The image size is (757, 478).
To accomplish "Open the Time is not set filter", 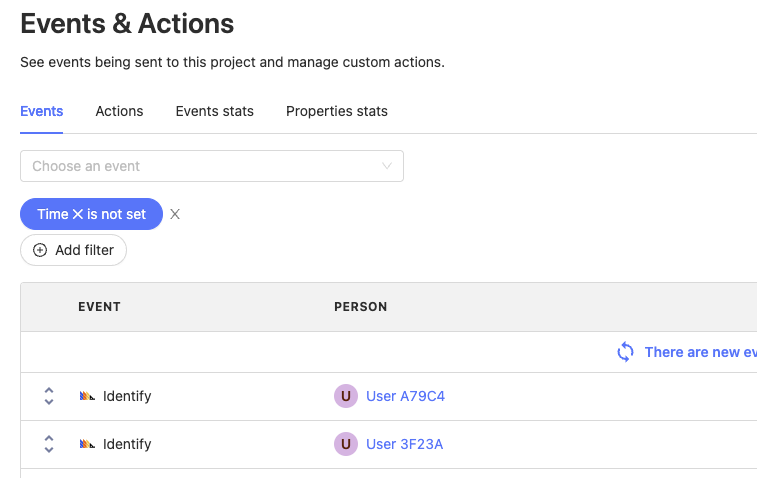I will (91, 214).
